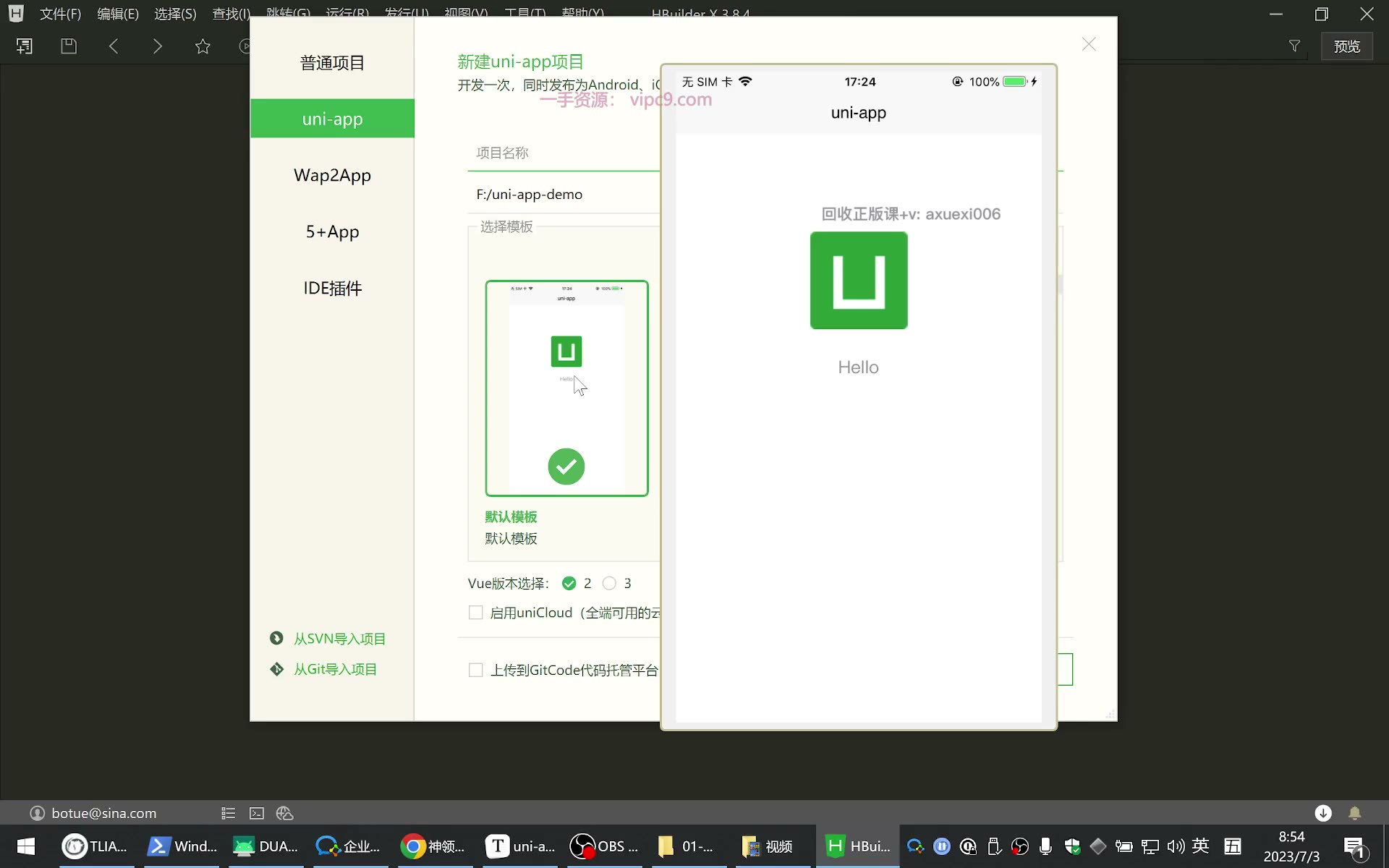The height and width of the screenshot is (868, 1389).
Task: Switch to TLIA taskbar app
Action: [x=95, y=846]
